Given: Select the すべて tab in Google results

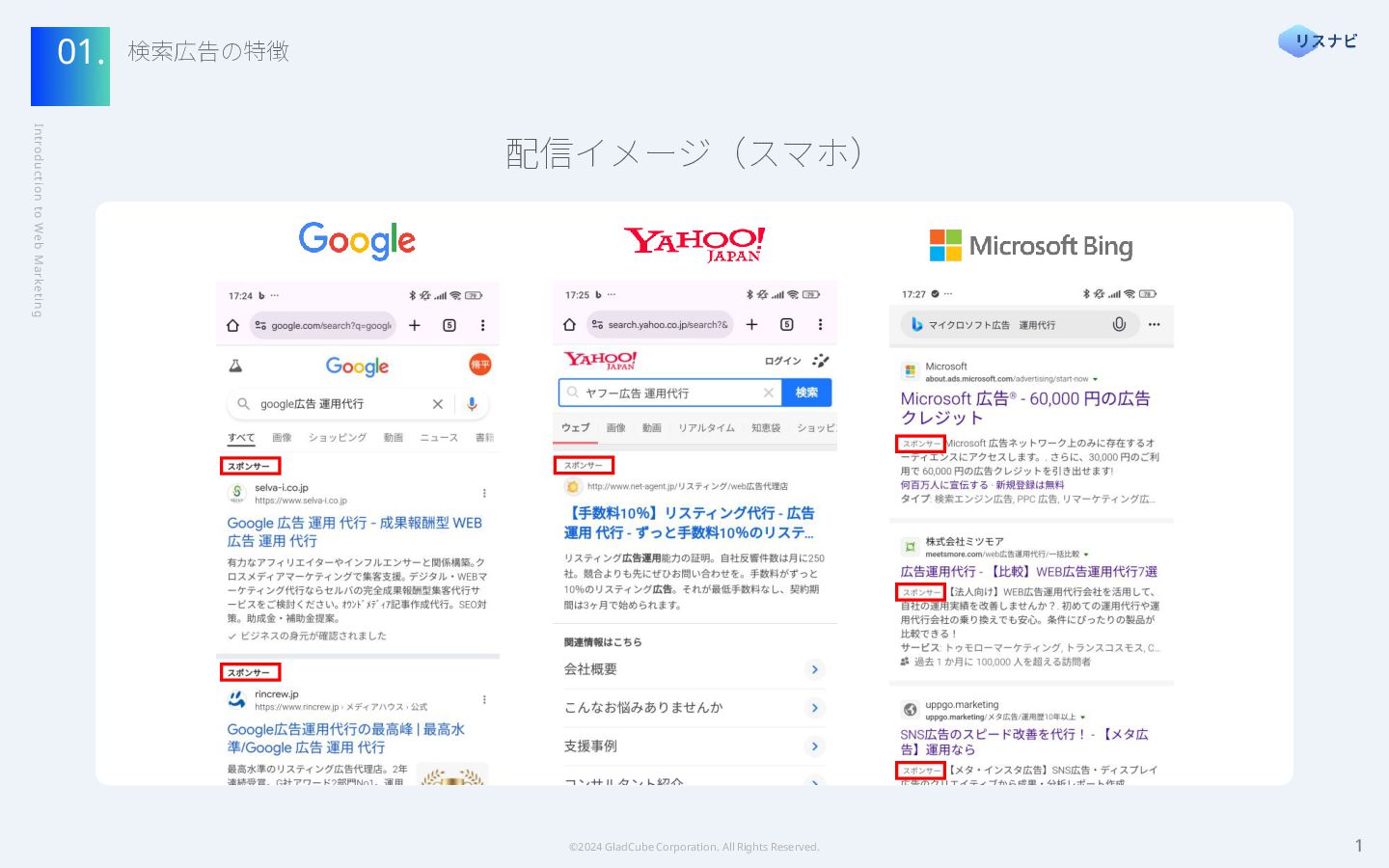Looking at the screenshot, I should (x=241, y=438).
